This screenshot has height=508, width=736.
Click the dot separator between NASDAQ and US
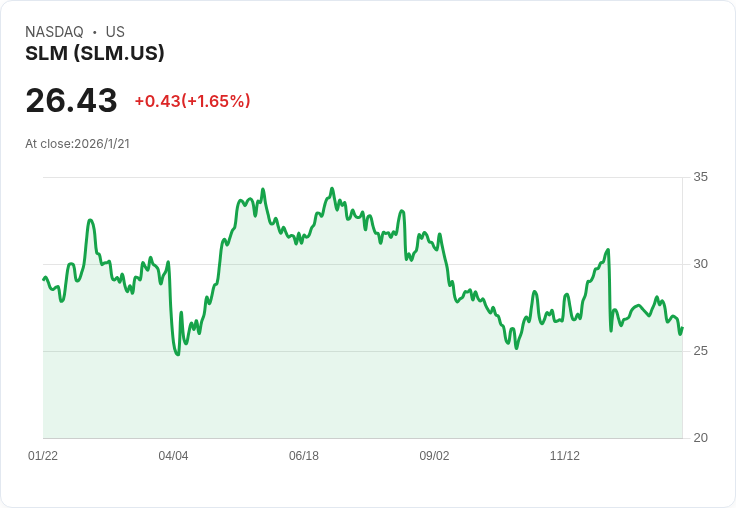(94, 32)
